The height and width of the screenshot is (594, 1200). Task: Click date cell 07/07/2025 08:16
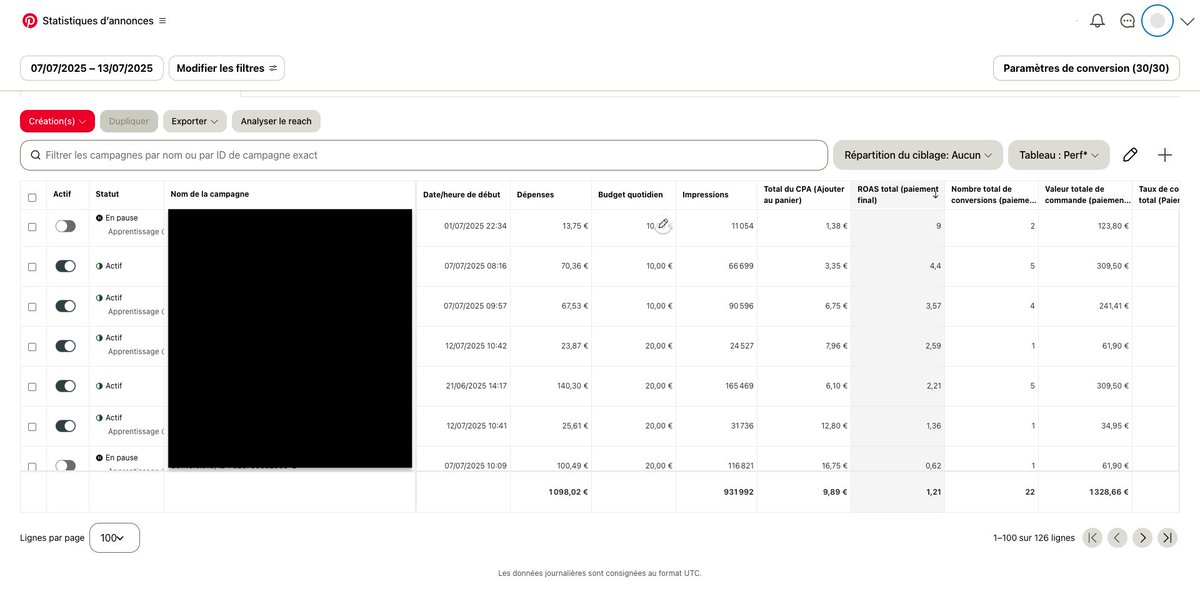475,266
